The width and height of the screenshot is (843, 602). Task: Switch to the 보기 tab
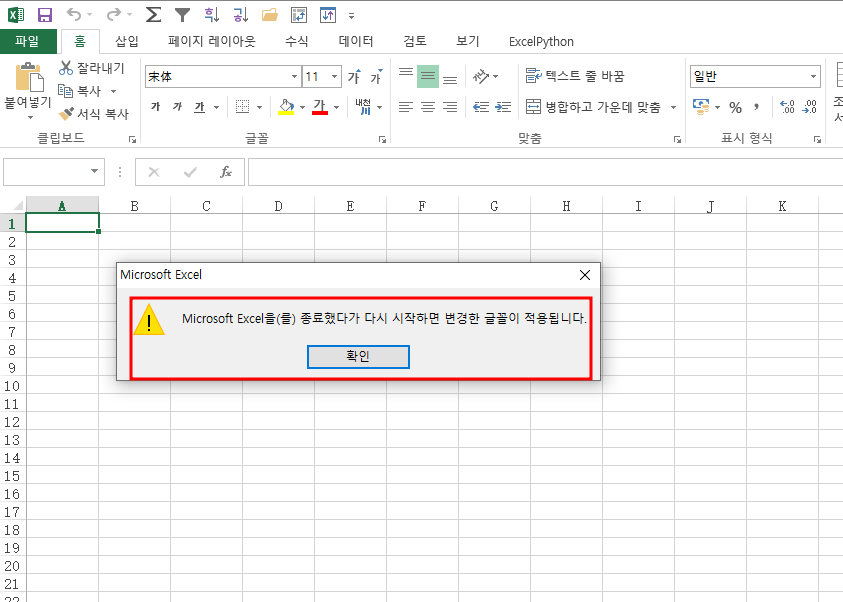coord(467,41)
